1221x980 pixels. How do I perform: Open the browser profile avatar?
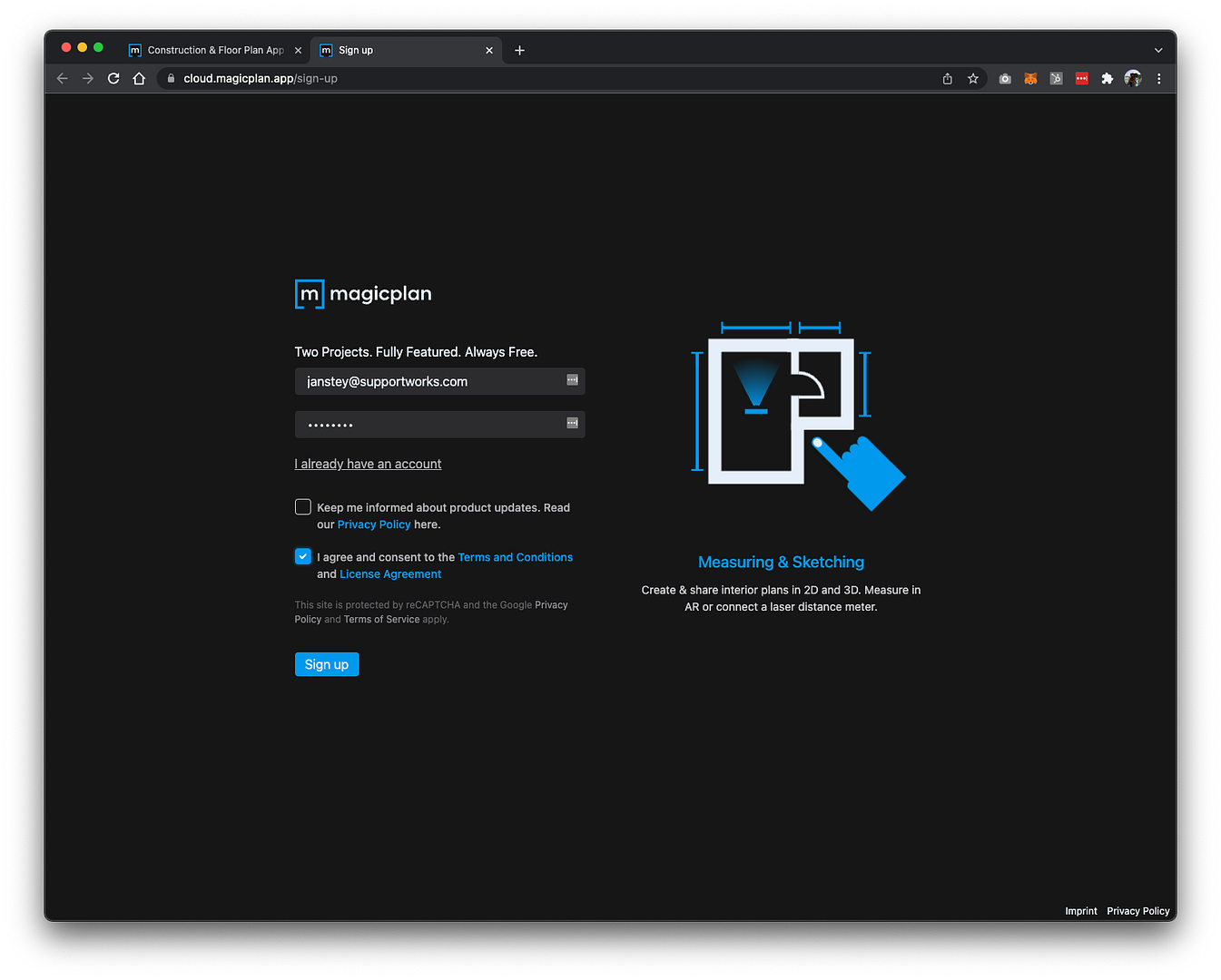pos(1133,79)
